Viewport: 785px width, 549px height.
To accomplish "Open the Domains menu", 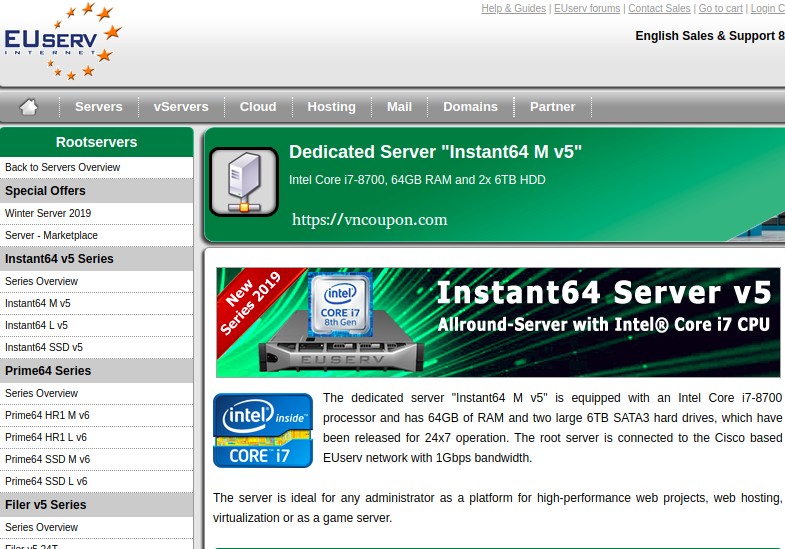I will [x=470, y=107].
